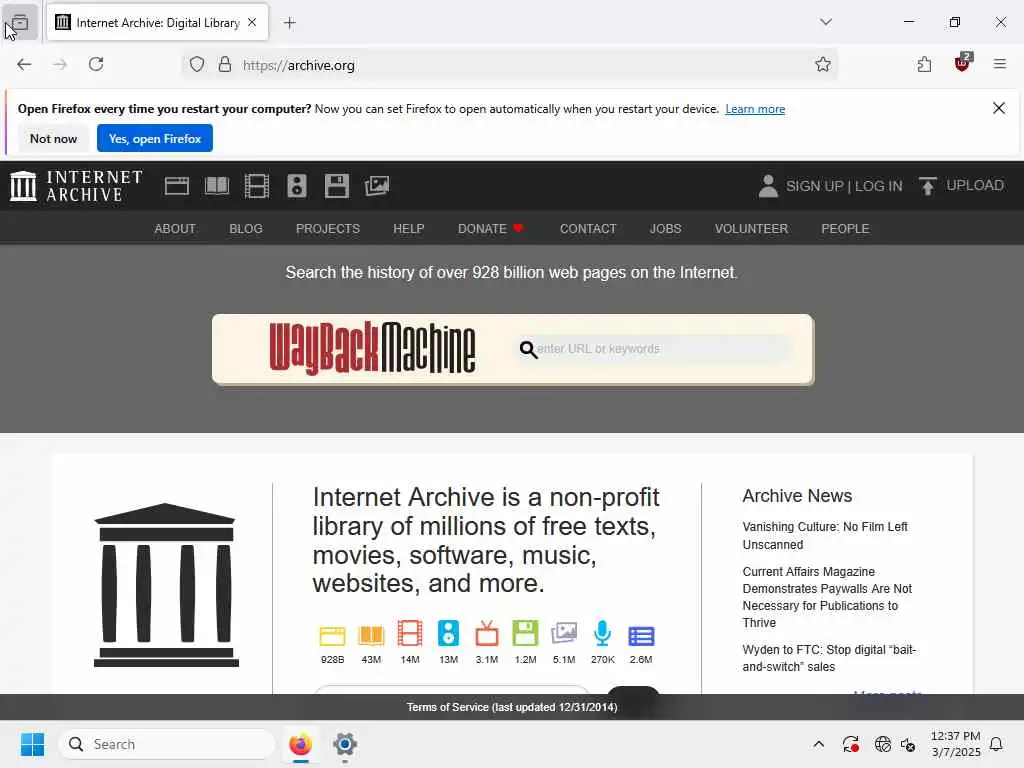Open Wyden to FTC bait-and-switch article

point(829,658)
